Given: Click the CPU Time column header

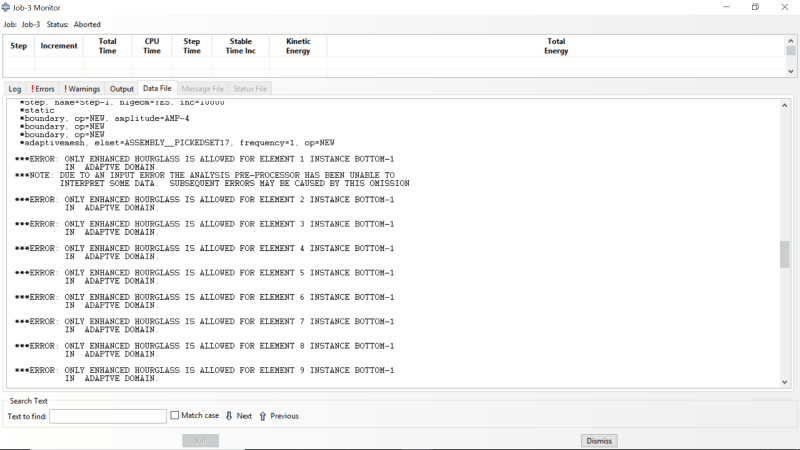Looking at the screenshot, I should 152,46.
